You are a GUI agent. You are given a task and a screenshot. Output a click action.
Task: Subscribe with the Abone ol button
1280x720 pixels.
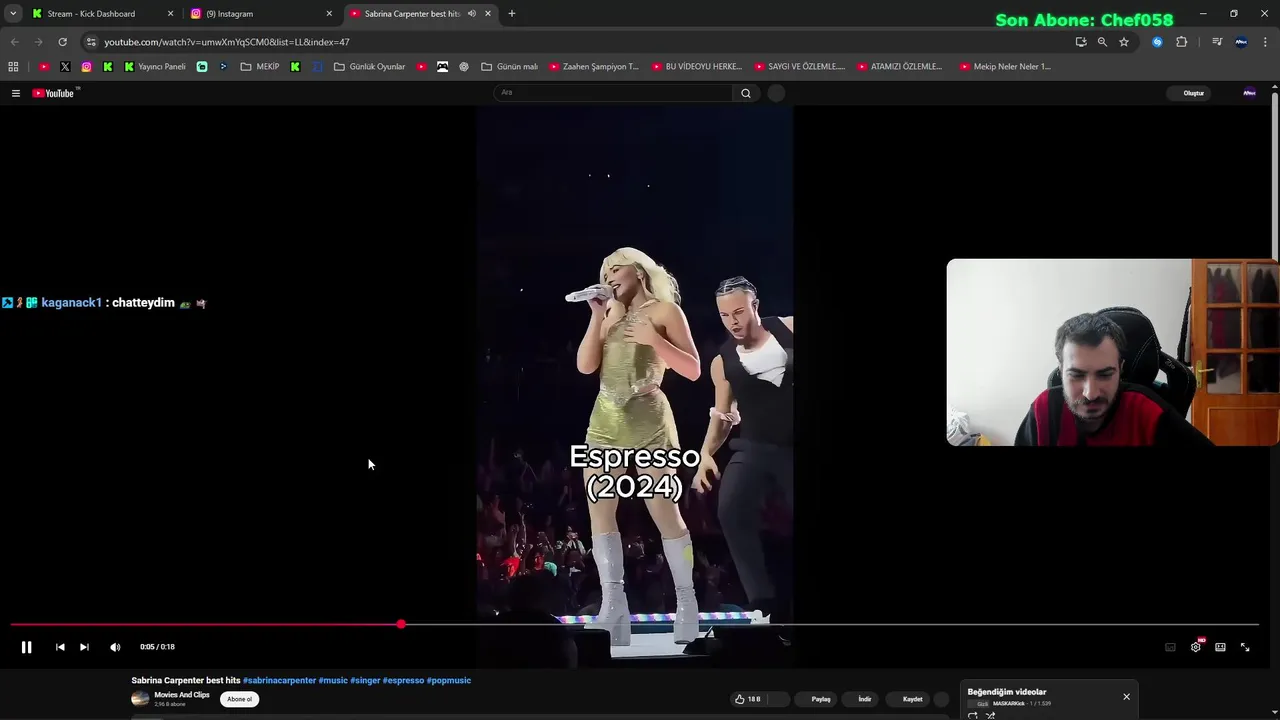tap(239, 699)
